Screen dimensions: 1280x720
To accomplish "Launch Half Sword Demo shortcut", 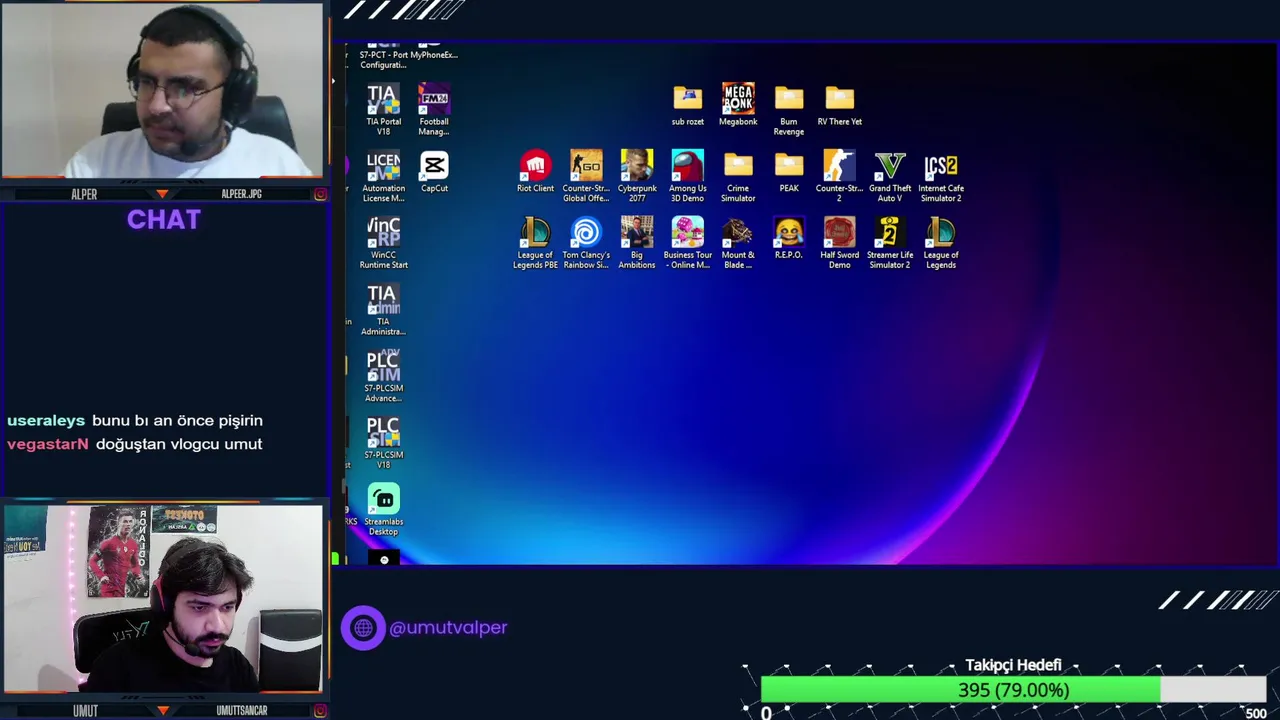I will (x=839, y=243).
